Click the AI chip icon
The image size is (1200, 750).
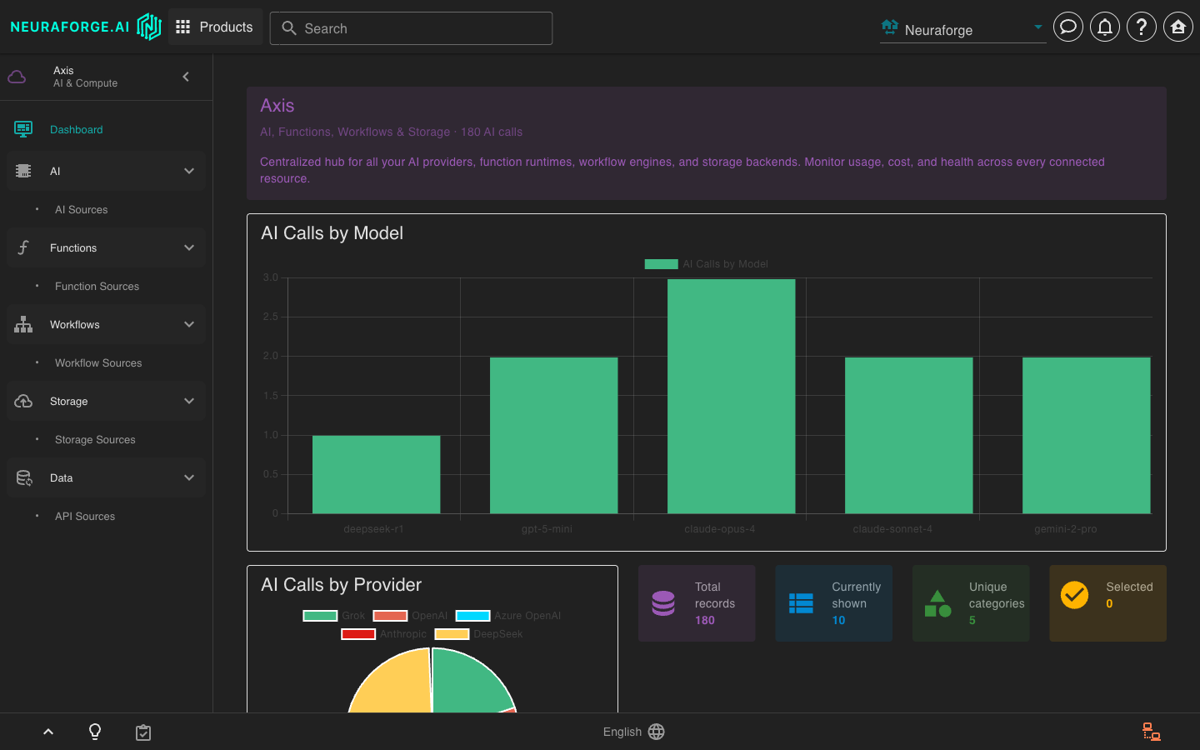pyautogui.click(x=23, y=171)
